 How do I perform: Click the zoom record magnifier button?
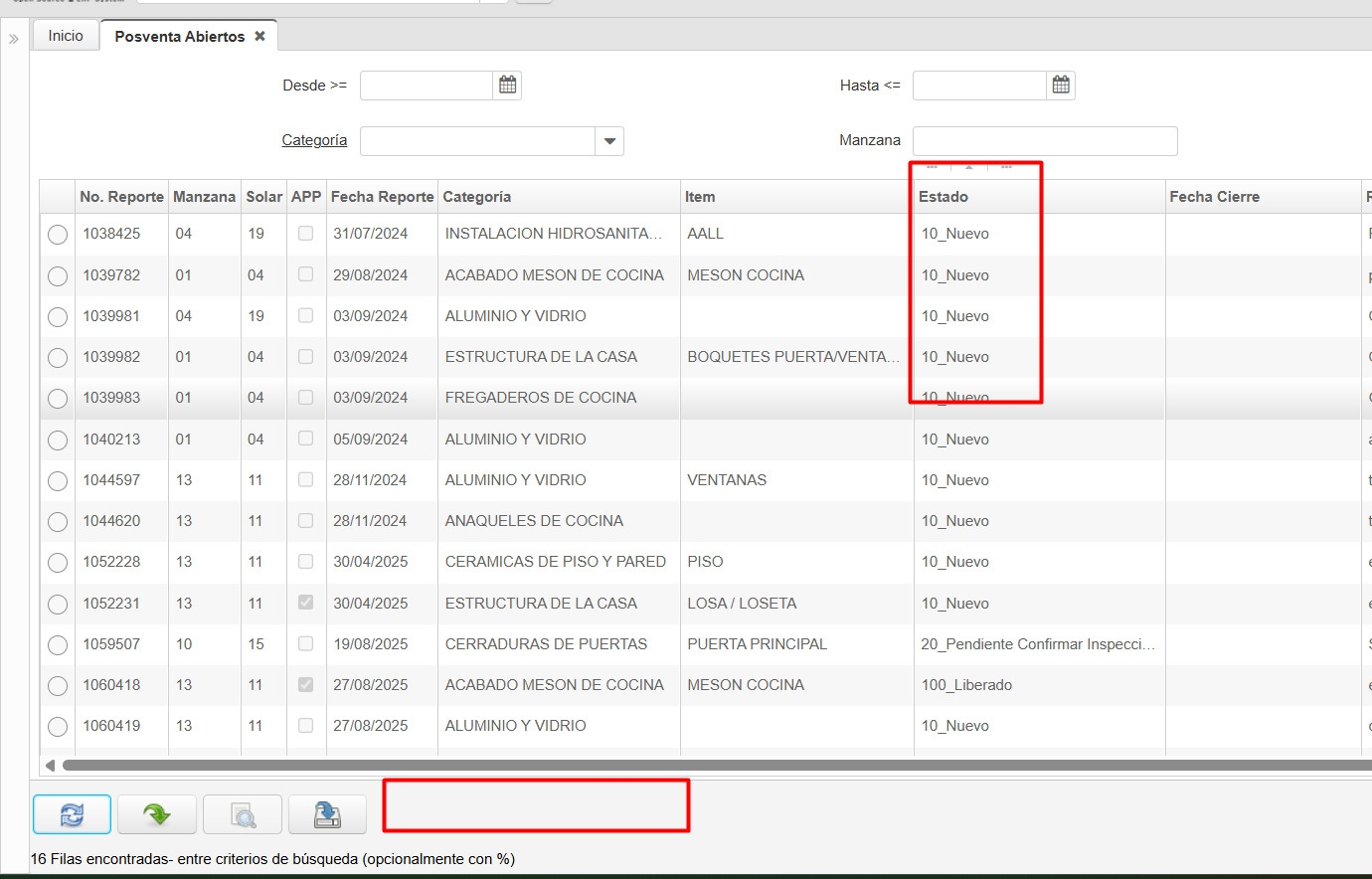click(x=243, y=815)
